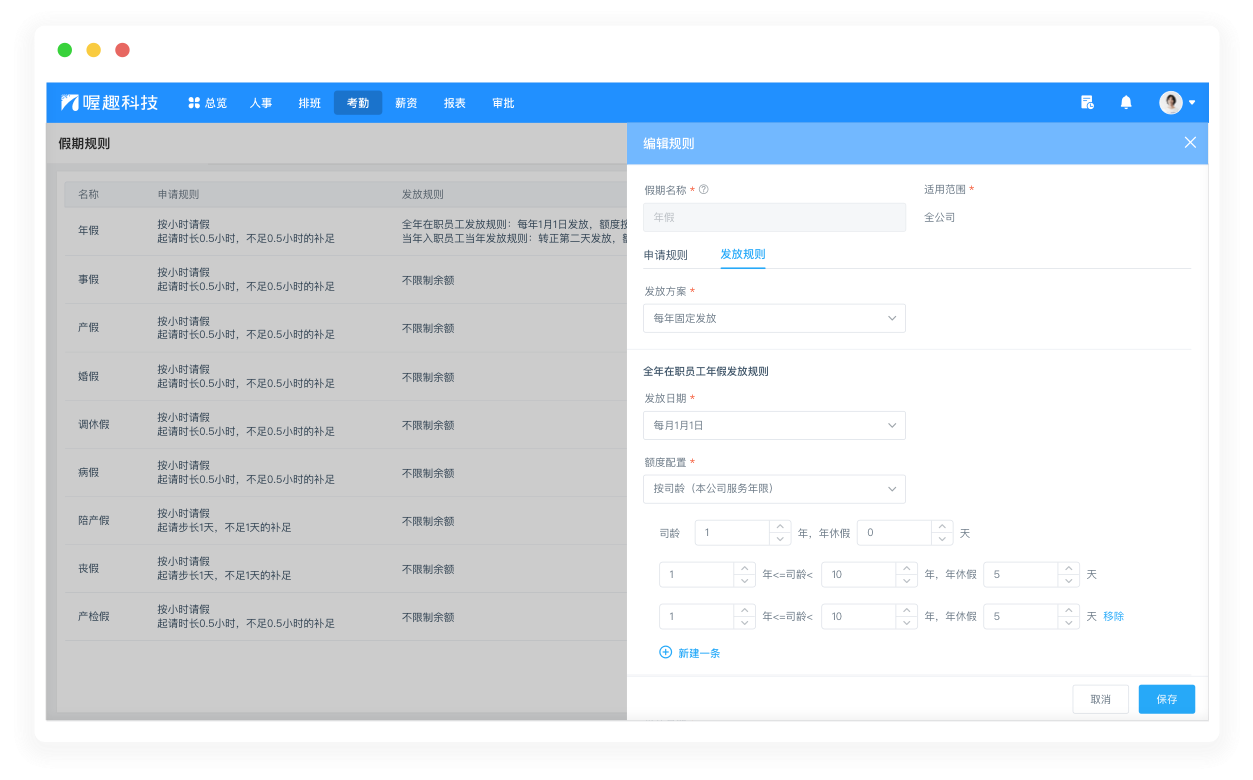This screenshot has height=780, width=1253.
Task: Go to the 人事 menu
Action: 261,103
